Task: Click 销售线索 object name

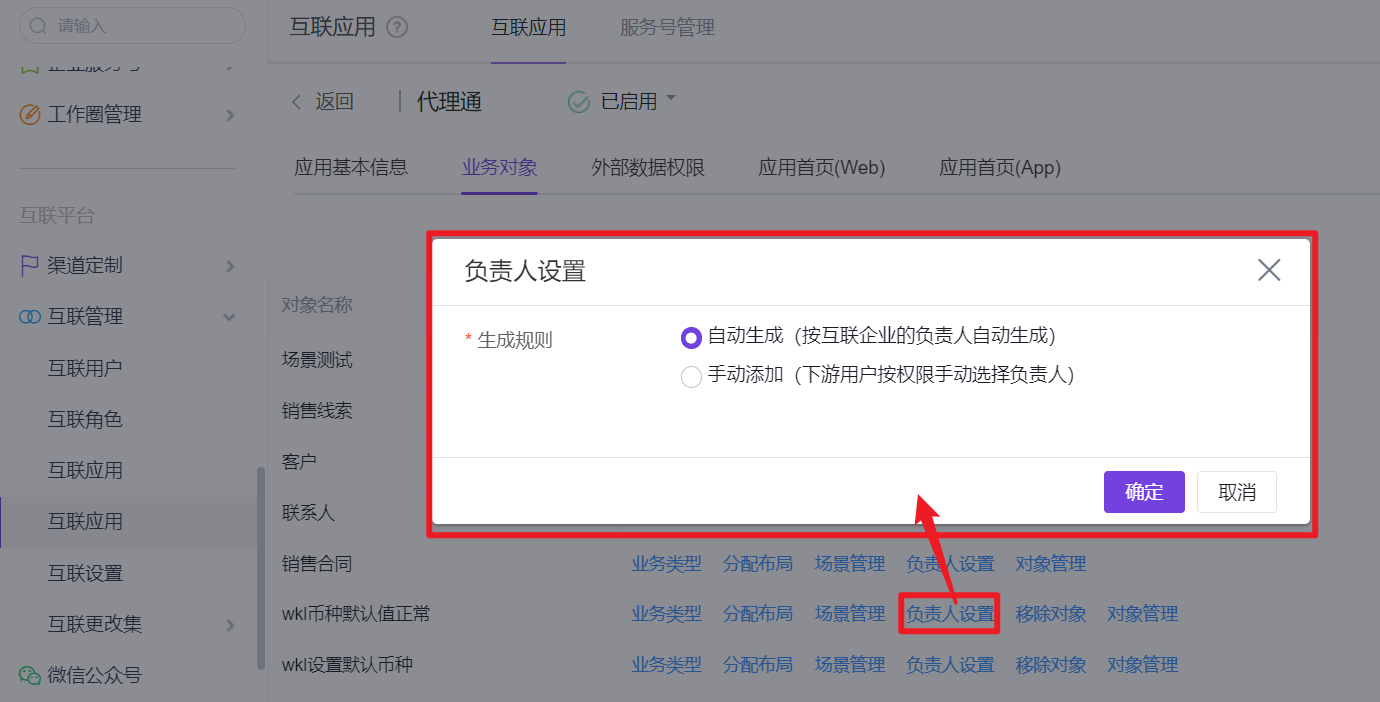Action: point(317,411)
